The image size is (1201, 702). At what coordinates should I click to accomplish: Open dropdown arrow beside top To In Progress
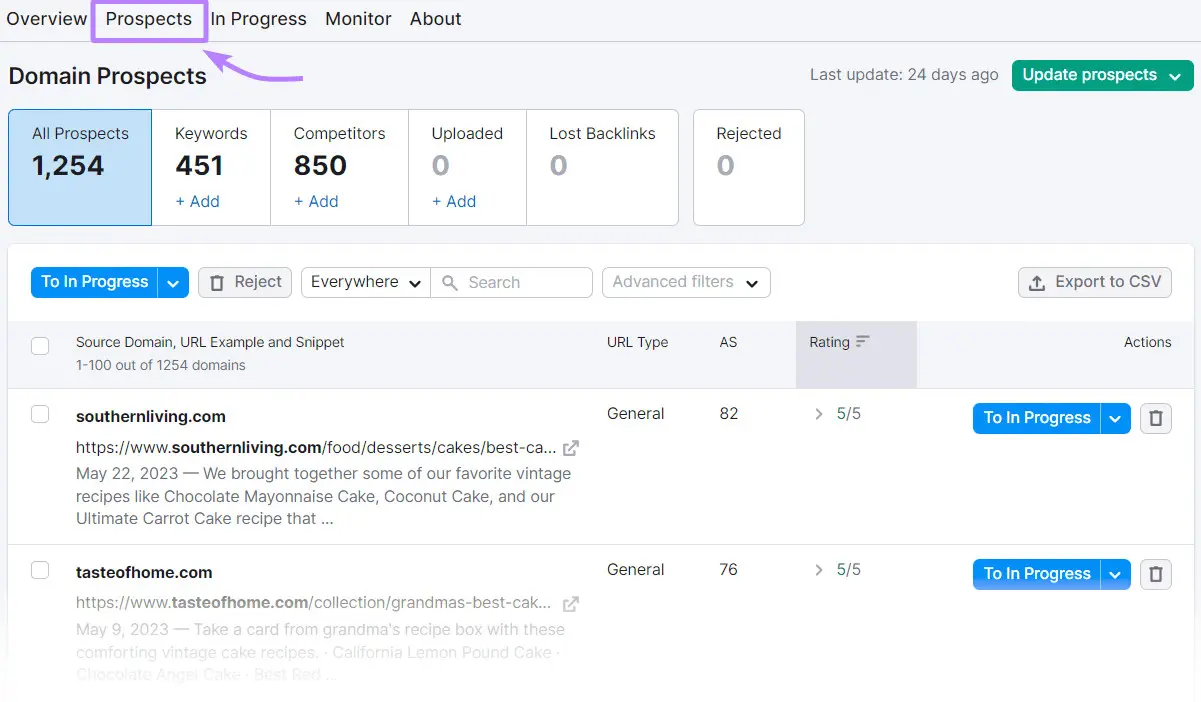tap(173, 283)
